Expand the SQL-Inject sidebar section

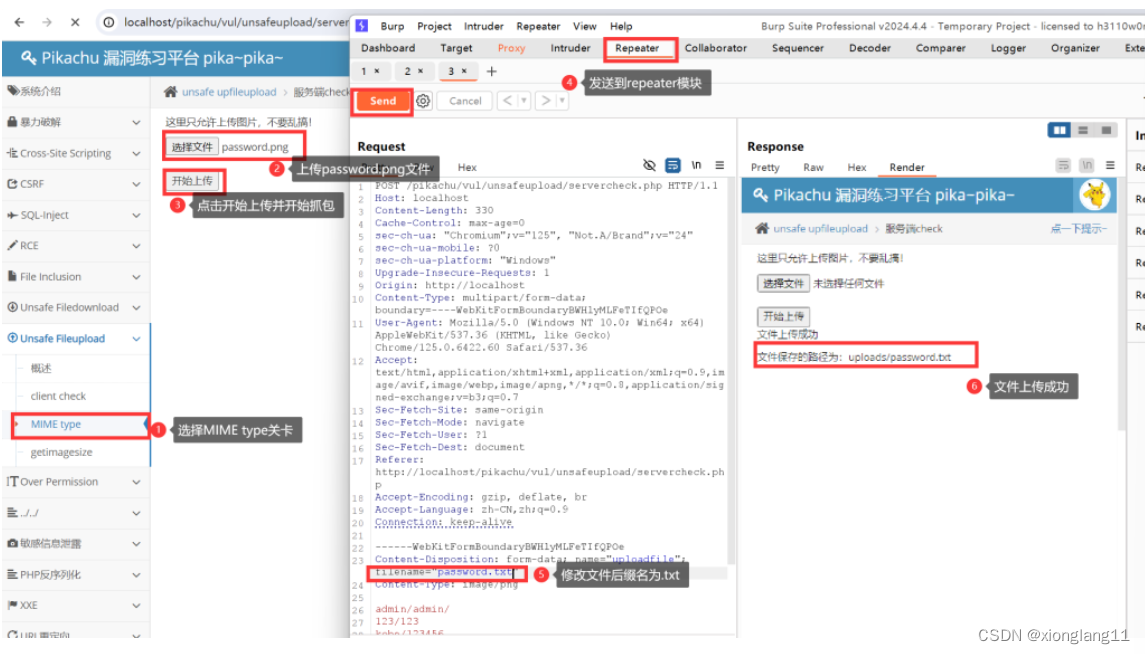pyautogui.click(x=76, y=215)
